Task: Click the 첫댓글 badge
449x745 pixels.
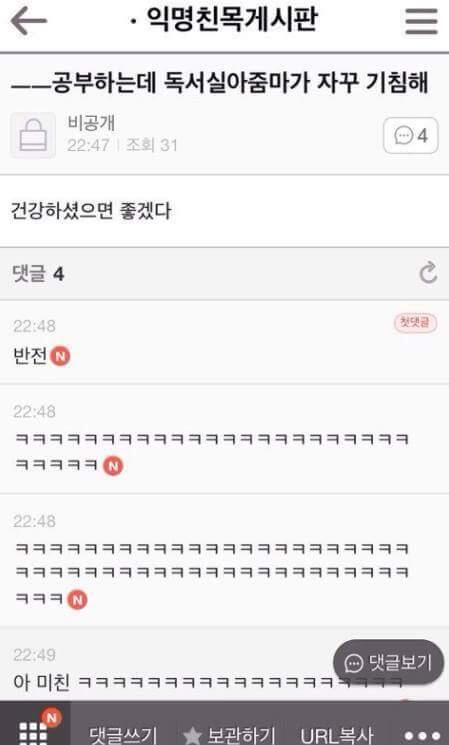Action: click(x=415, y=323)
